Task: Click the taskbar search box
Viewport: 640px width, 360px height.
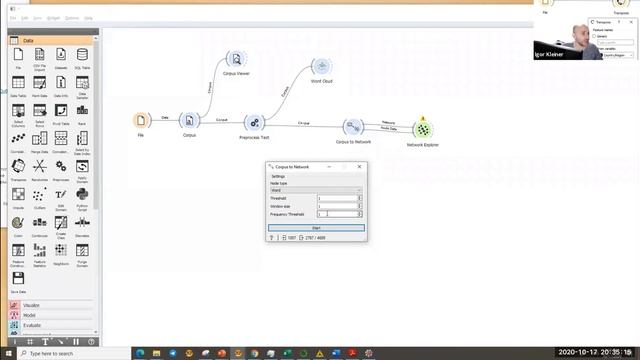Action: point(74,353)
